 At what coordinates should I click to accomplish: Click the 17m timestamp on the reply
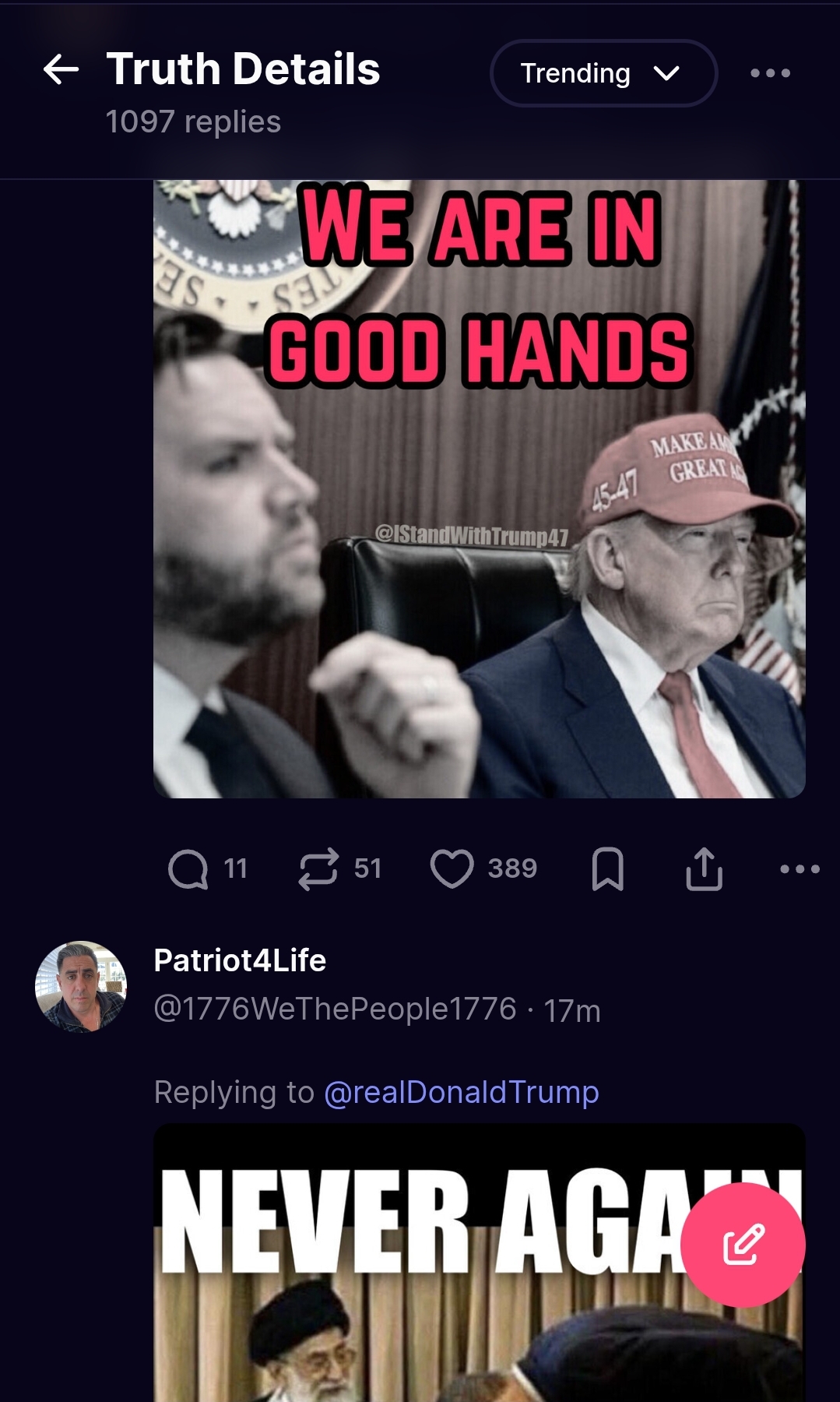(572, 1011)
